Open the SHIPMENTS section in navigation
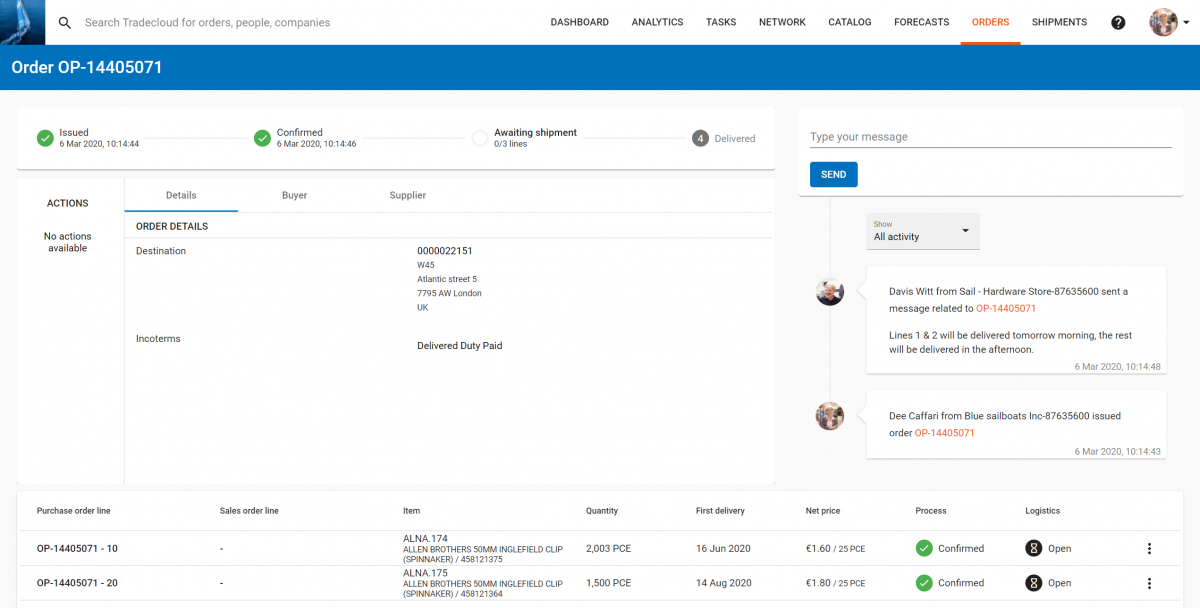The image size is (1200, 608). coord(1059,22)
